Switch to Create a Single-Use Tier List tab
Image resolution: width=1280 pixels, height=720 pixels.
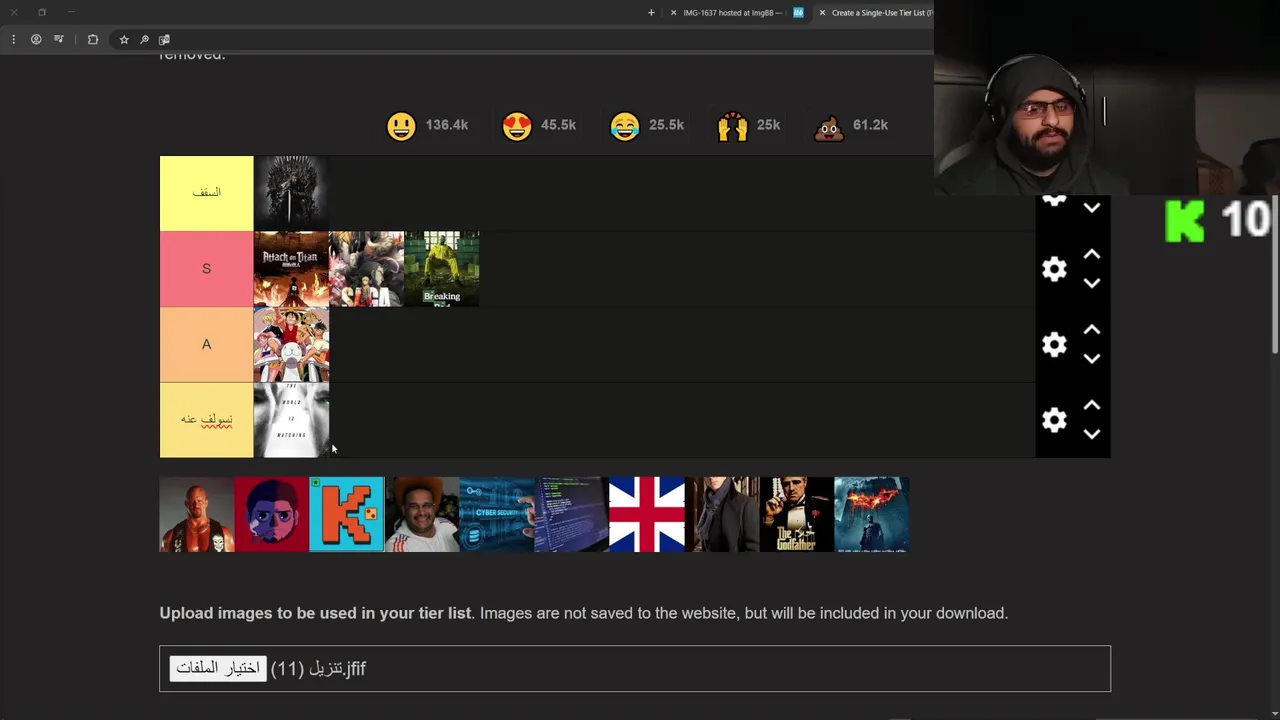(x=874, y=12)
